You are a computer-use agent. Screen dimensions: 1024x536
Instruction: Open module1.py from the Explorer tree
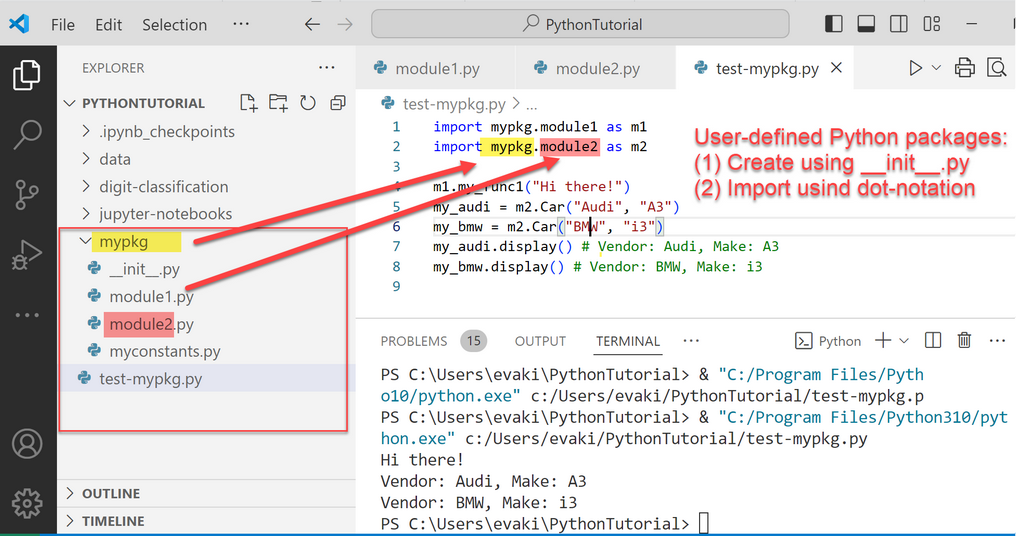[151, 296]
